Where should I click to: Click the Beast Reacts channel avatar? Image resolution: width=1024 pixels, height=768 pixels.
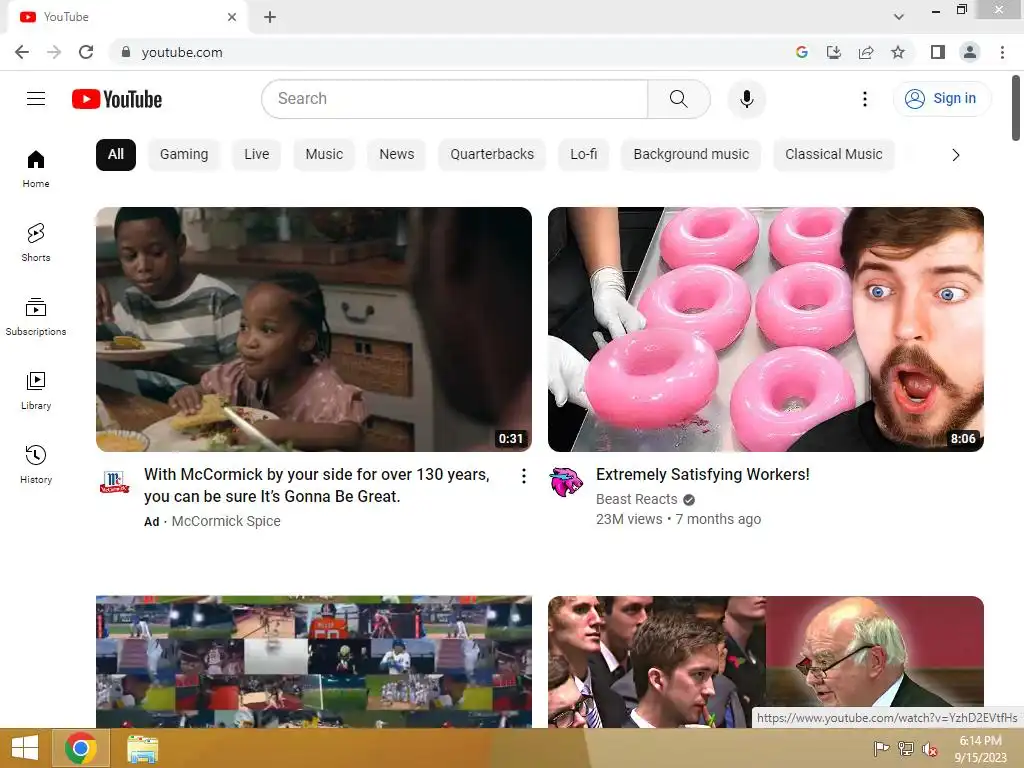[566, 482]
